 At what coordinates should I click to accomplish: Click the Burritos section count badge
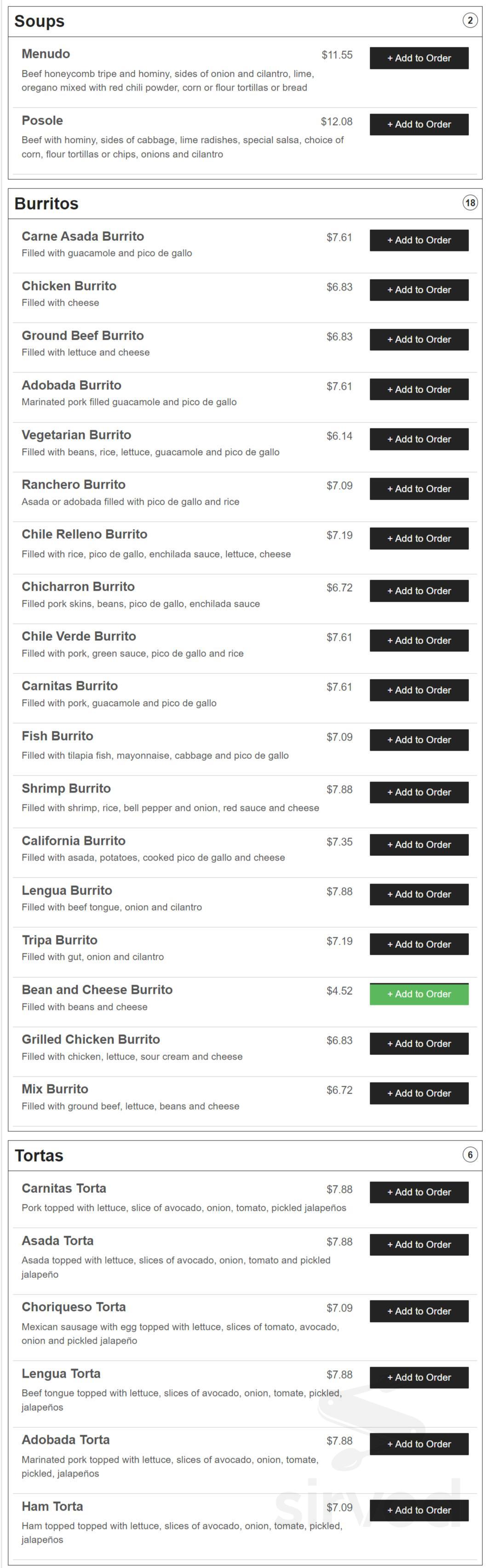[x=470, y=203]
